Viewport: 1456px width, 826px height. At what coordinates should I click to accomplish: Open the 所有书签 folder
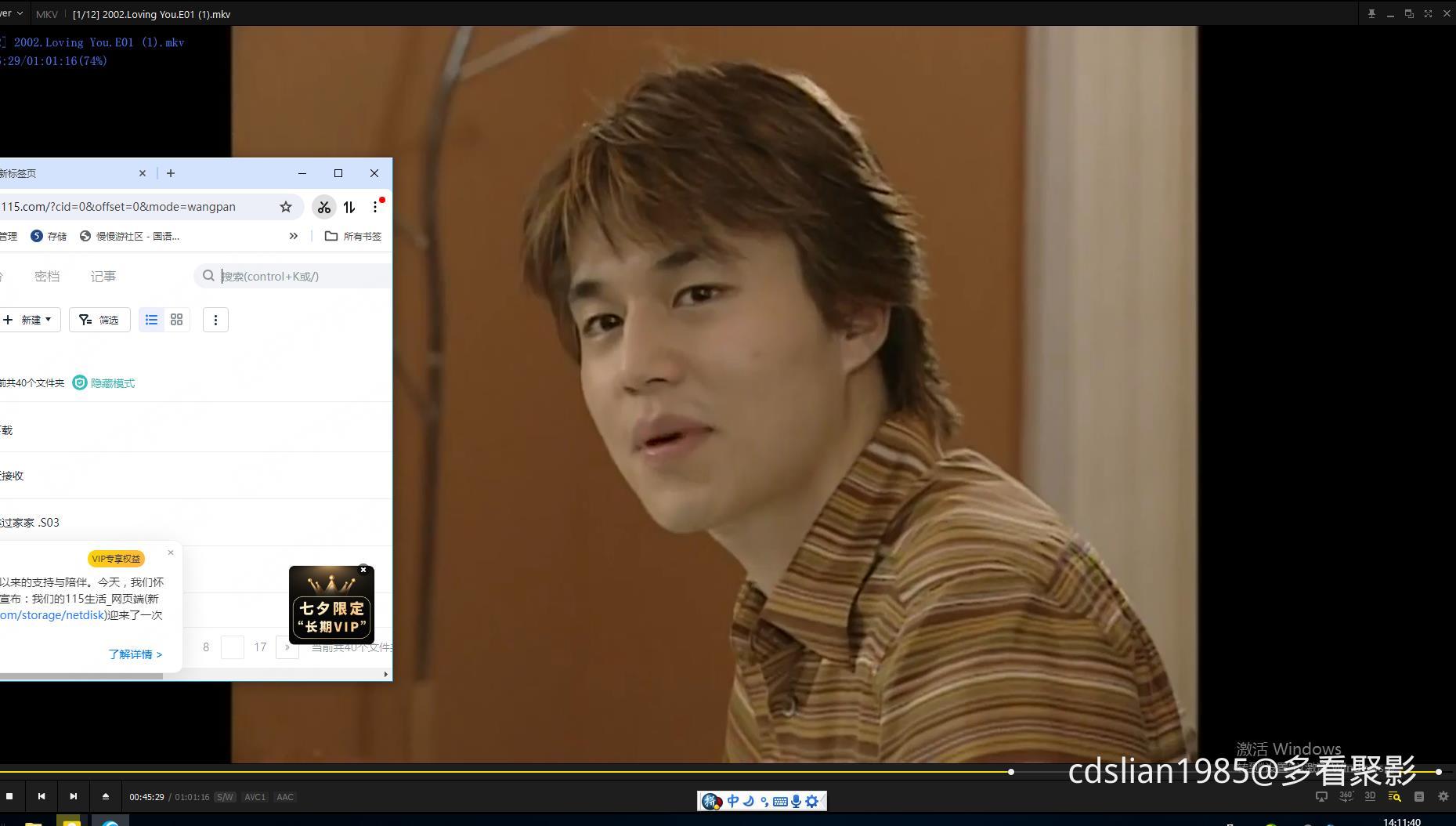[x=353, y=236]
